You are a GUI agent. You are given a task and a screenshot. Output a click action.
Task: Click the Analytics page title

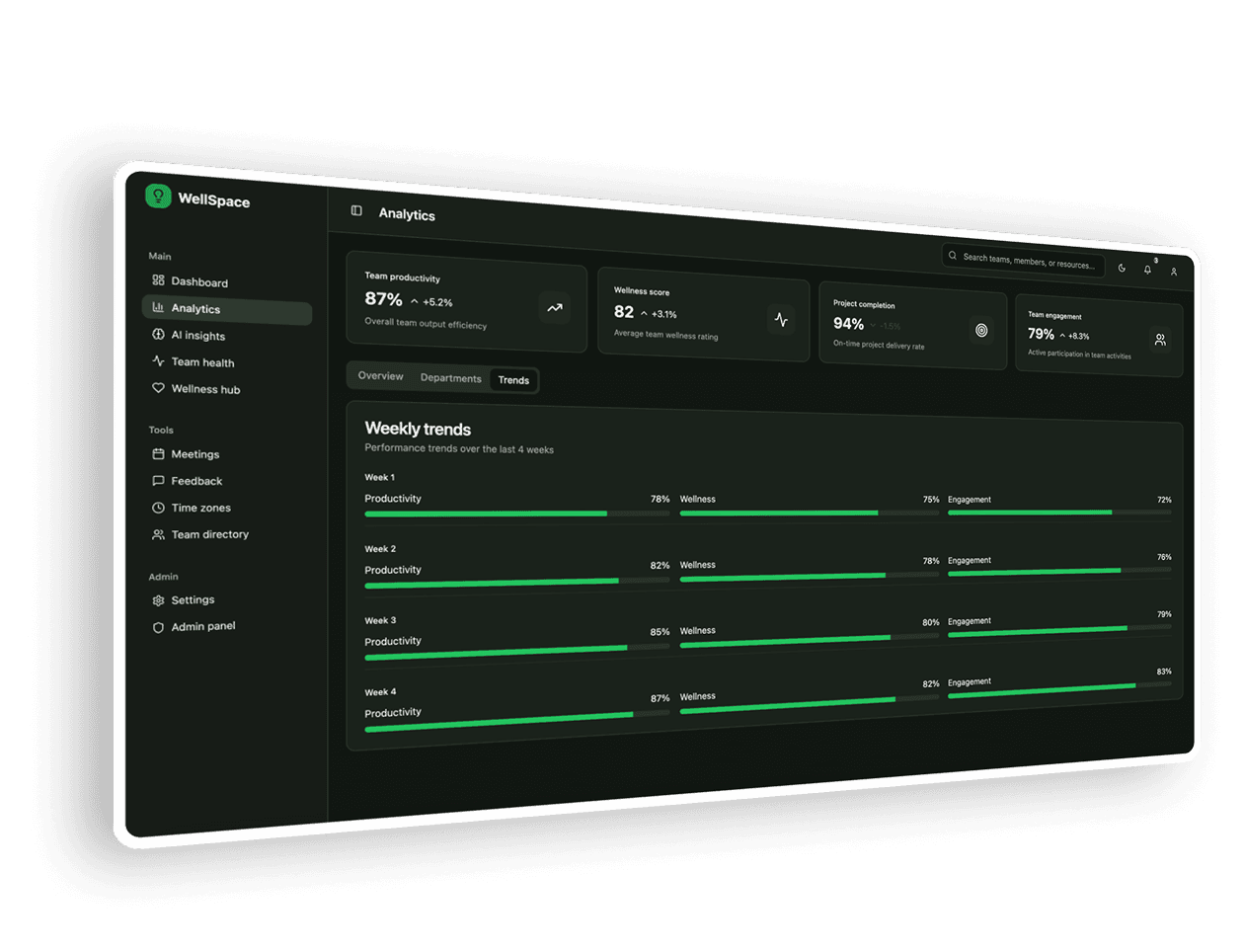pos(407,214)
